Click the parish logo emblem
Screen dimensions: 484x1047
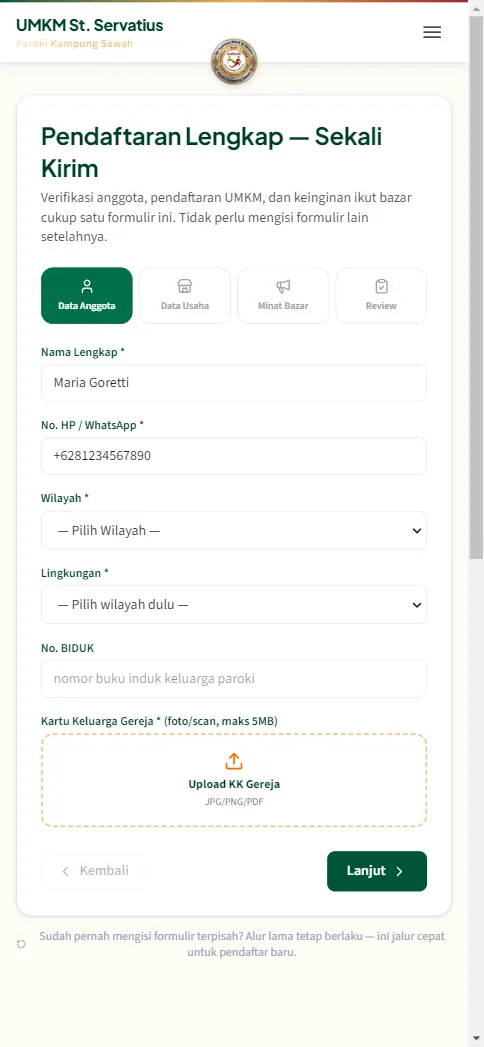click(234, 61)
